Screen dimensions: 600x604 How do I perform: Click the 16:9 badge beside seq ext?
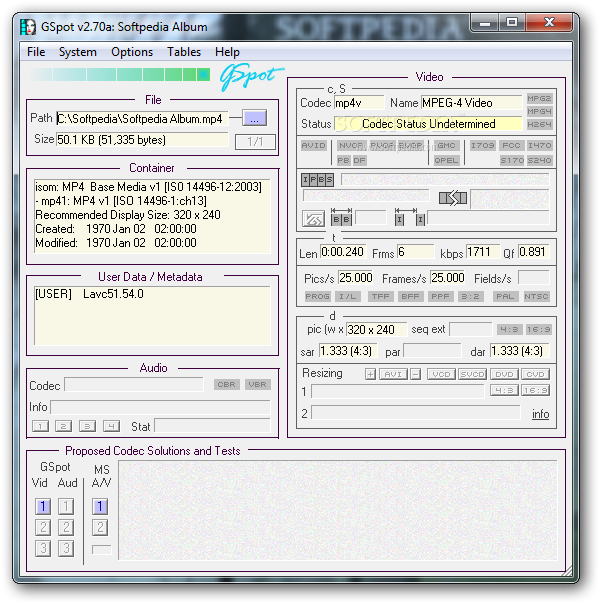click(x=538, y=330)
